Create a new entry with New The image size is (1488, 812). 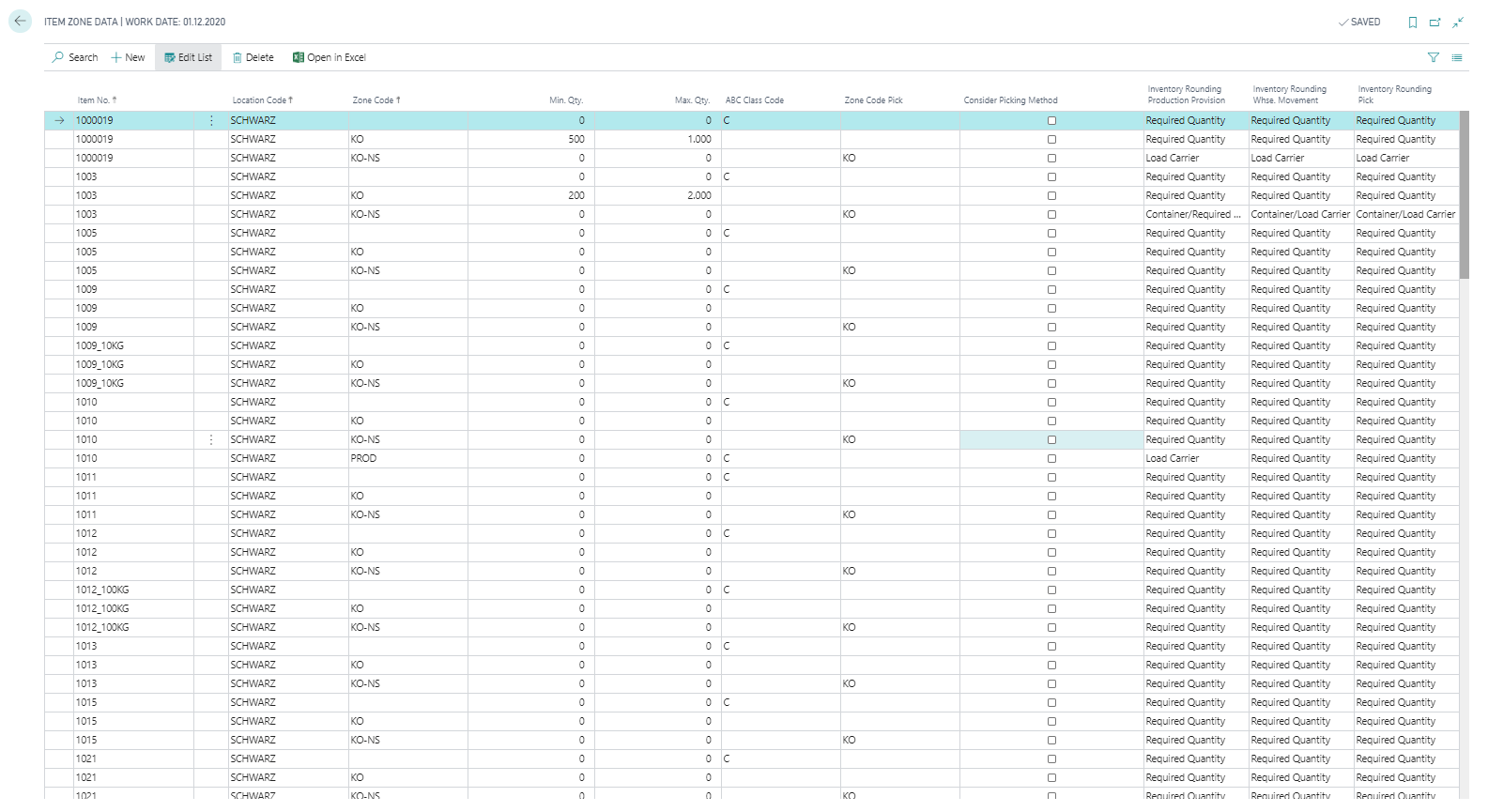click(128, 57)
